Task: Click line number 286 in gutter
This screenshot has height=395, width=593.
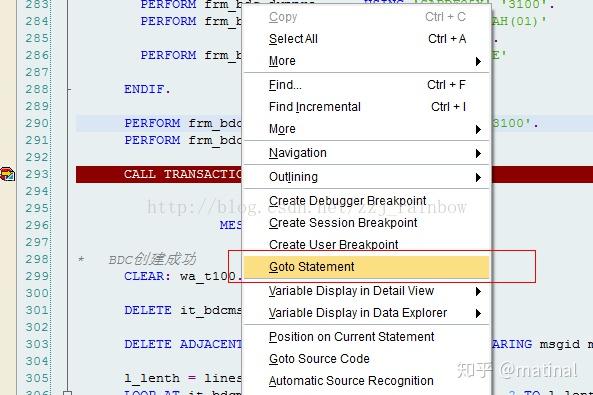Action: click(37, 55)
